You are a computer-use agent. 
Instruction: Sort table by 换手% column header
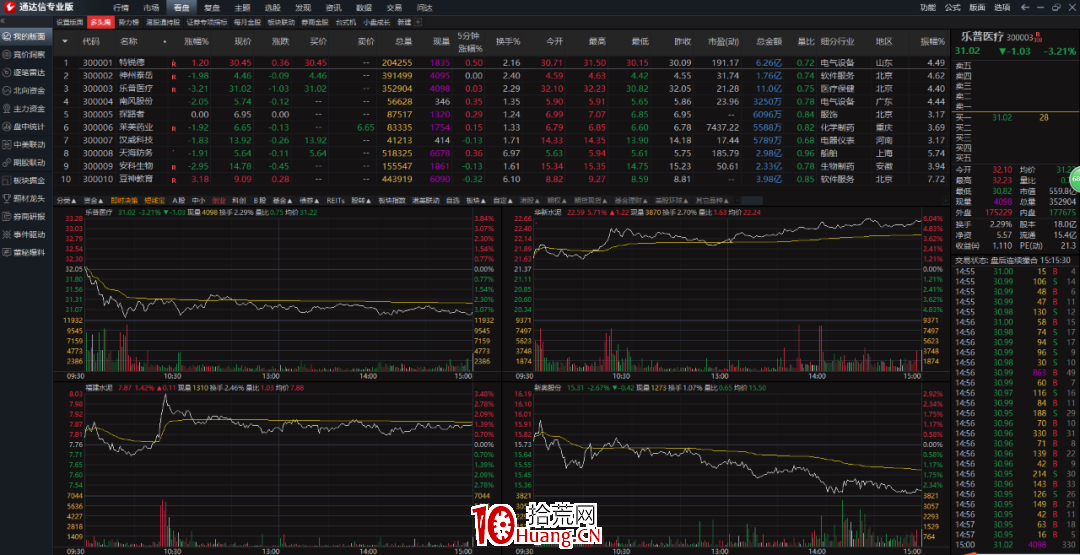[510, 41]
